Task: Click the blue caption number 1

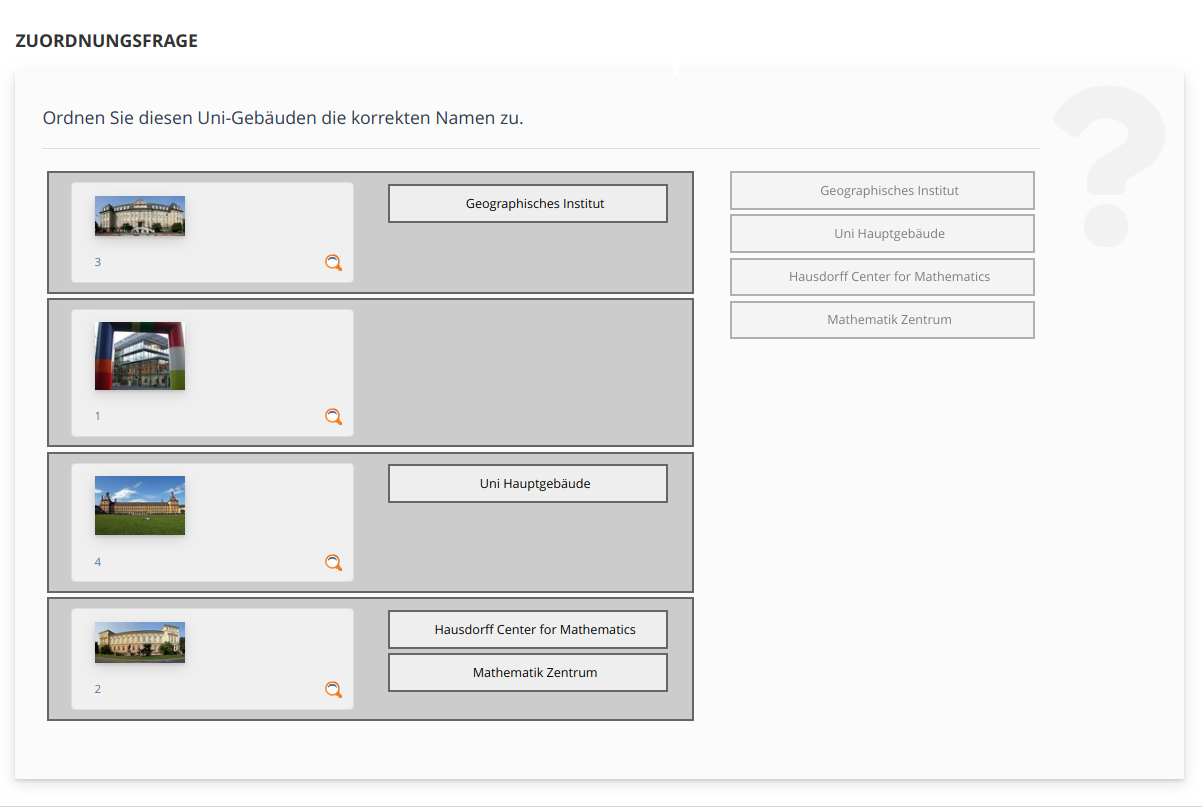Action: (98, 416)
